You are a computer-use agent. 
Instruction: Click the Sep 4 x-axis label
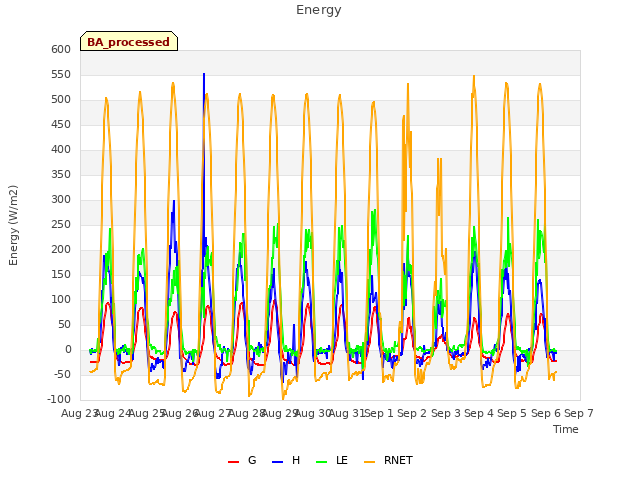pyautogui.click(x=479, y=413)
